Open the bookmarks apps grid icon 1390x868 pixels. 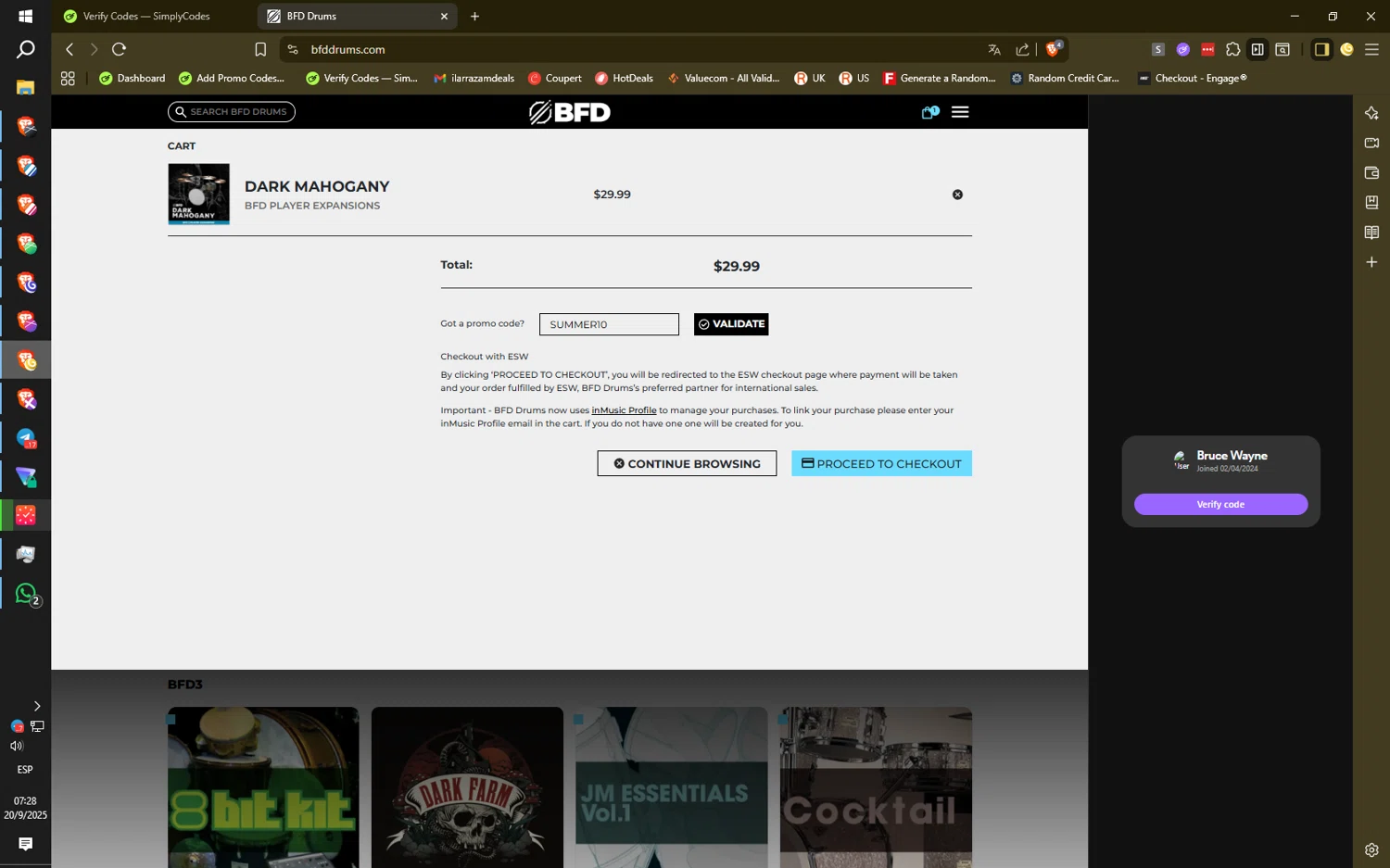pyautogui.click(x=68, y=79)
